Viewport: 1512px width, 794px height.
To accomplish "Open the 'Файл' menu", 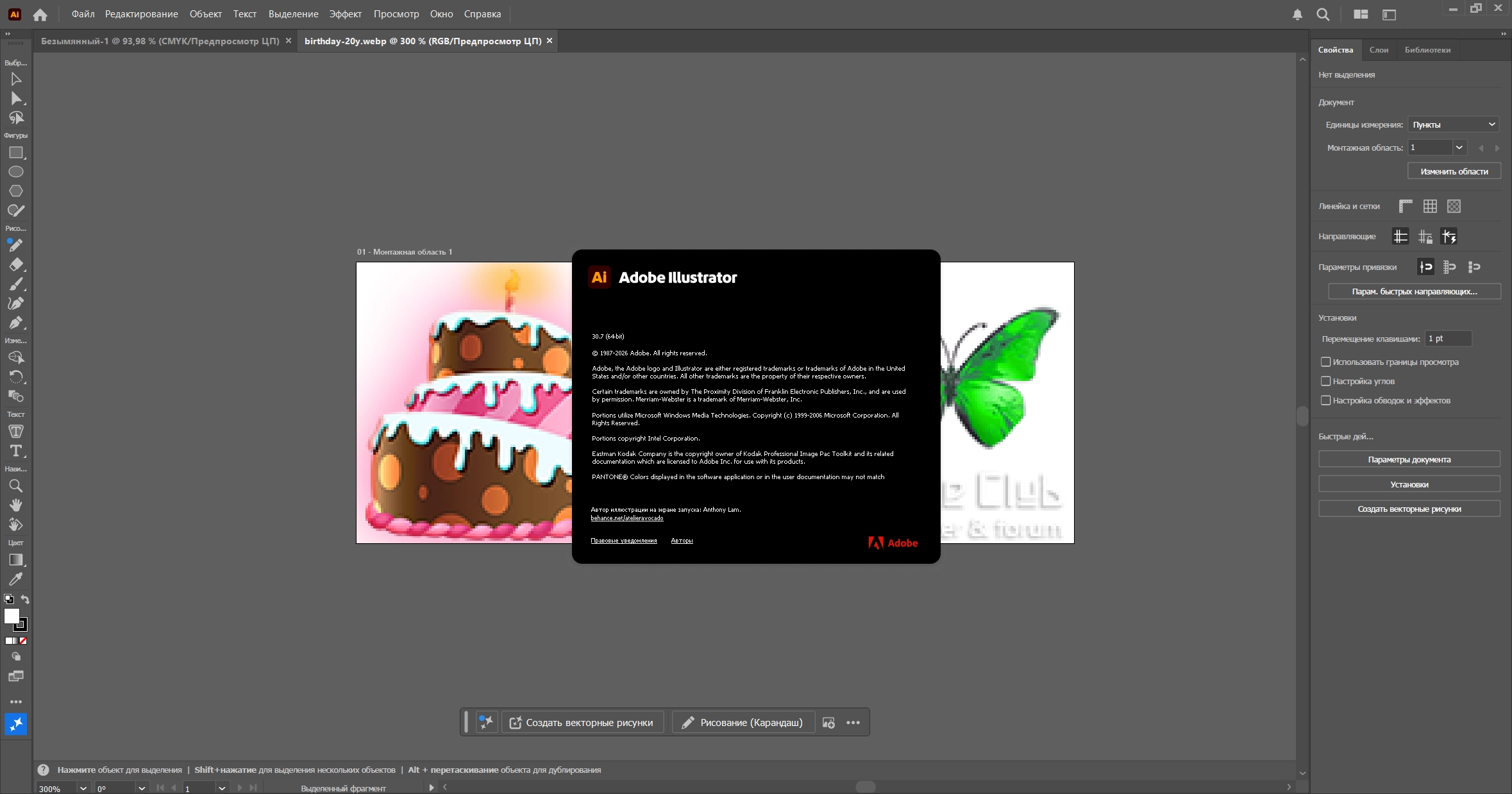I will [83, 14].
